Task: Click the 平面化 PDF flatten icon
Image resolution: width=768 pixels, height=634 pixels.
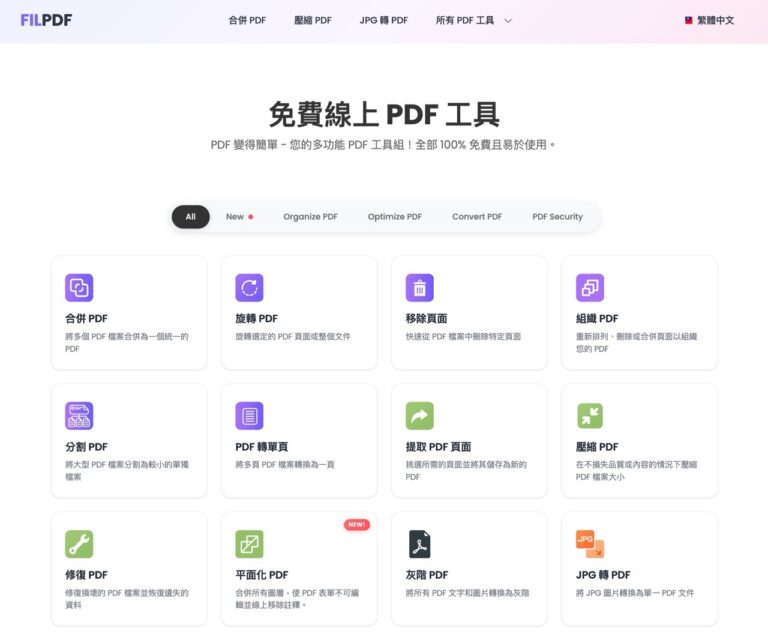Action: pos(249,544)
